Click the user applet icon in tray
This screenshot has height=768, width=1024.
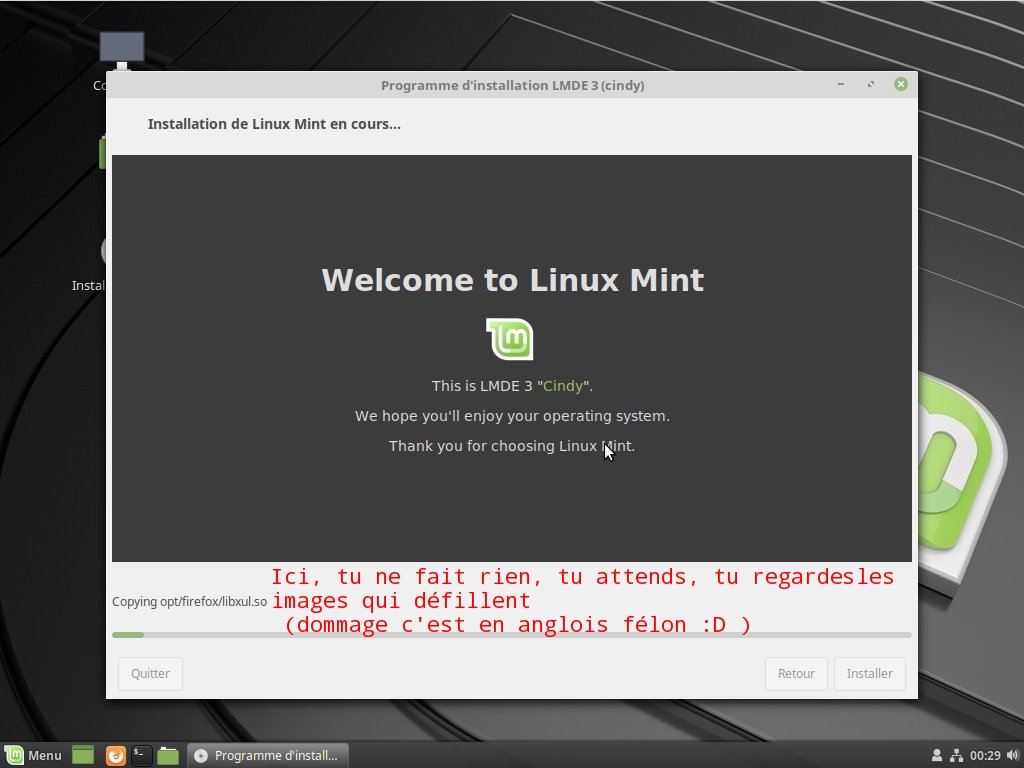pyautogui.click(x=937, y=755)
